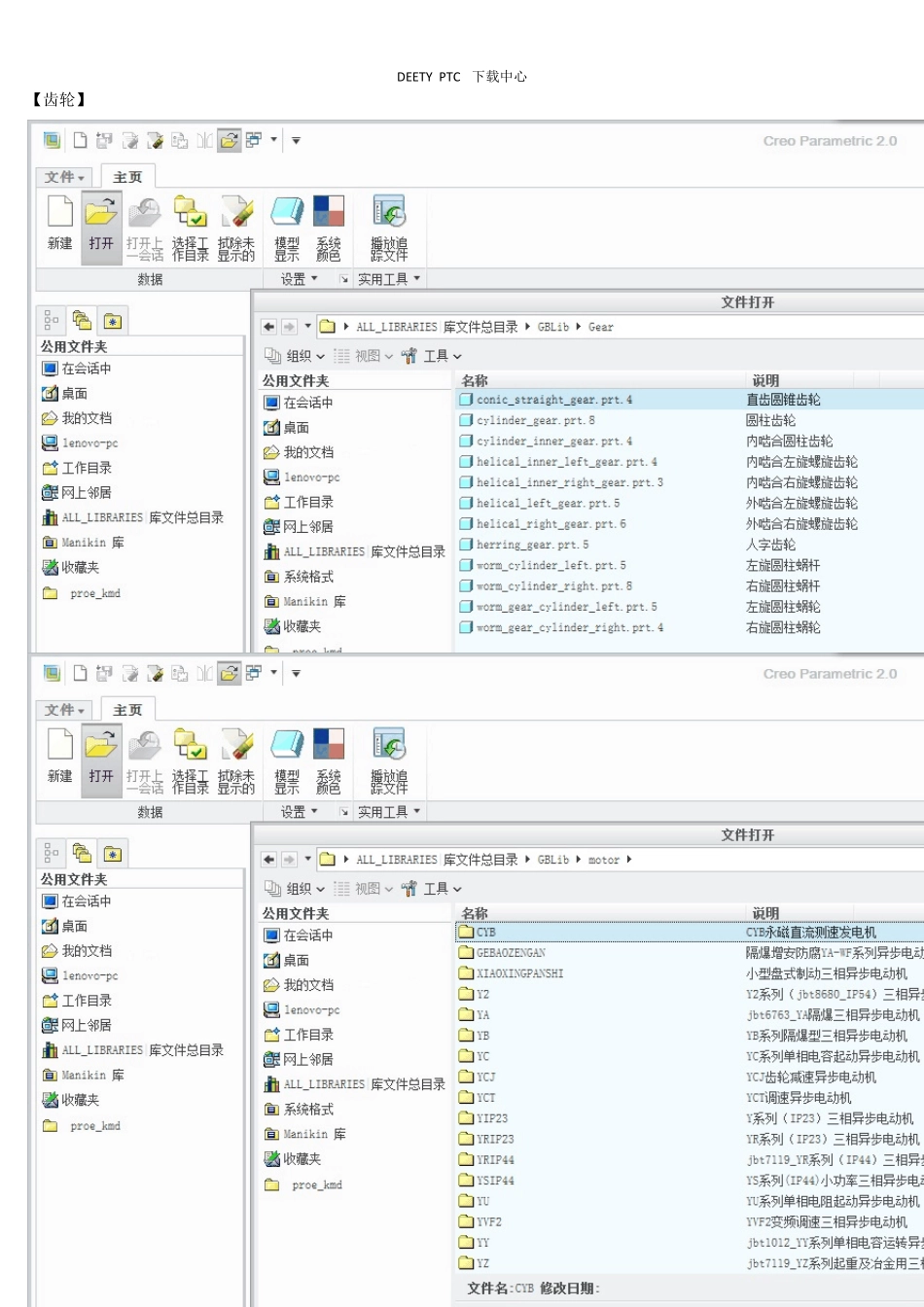This screenshot has width=924, height=1307.
Task: Click quick-access open folder icon in motor window
Action: tap(229, 673)
